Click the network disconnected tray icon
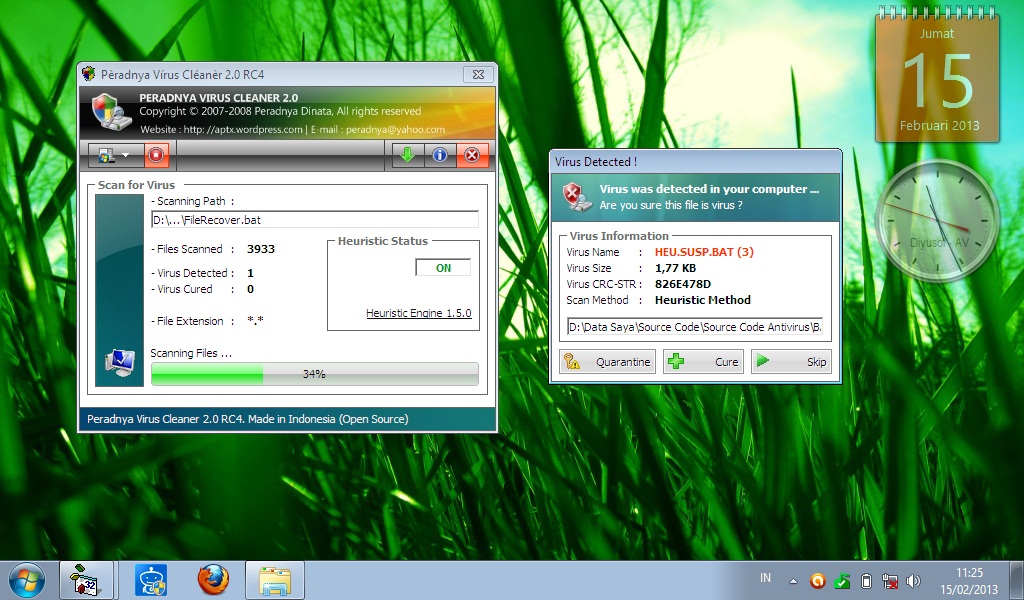This screenshot has width=1024, height=600. tap(889, 580)
